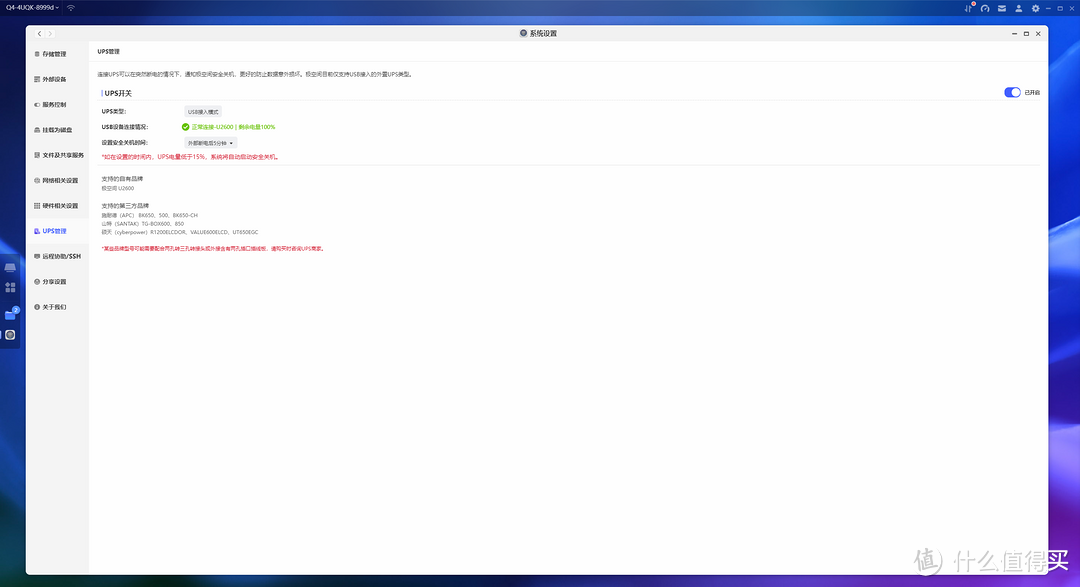
Task: Click the Wi-Fi status icon beside device name
Action: coord(71,8)
